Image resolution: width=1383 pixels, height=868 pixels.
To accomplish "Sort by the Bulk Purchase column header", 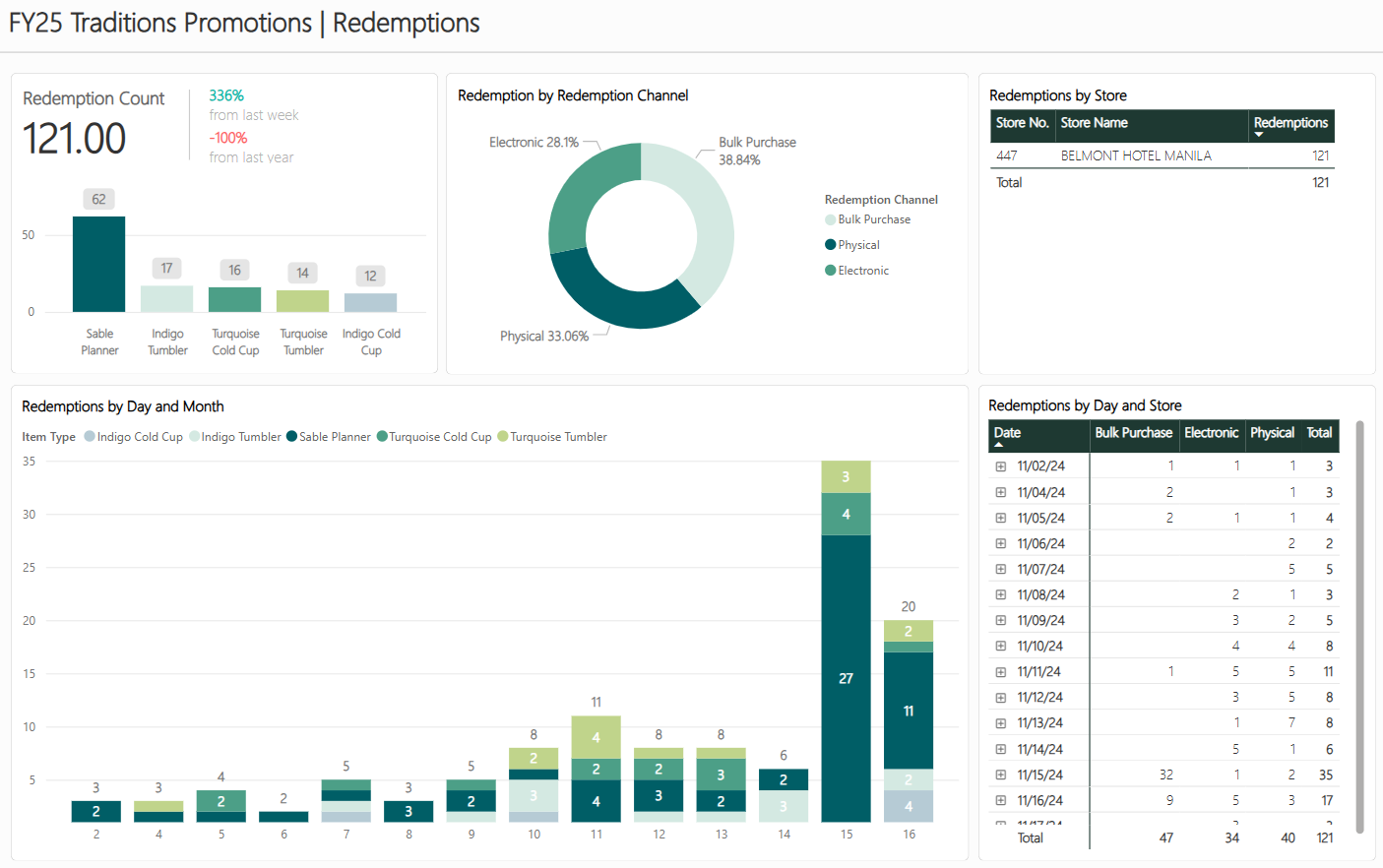I will pos(1133,433).
